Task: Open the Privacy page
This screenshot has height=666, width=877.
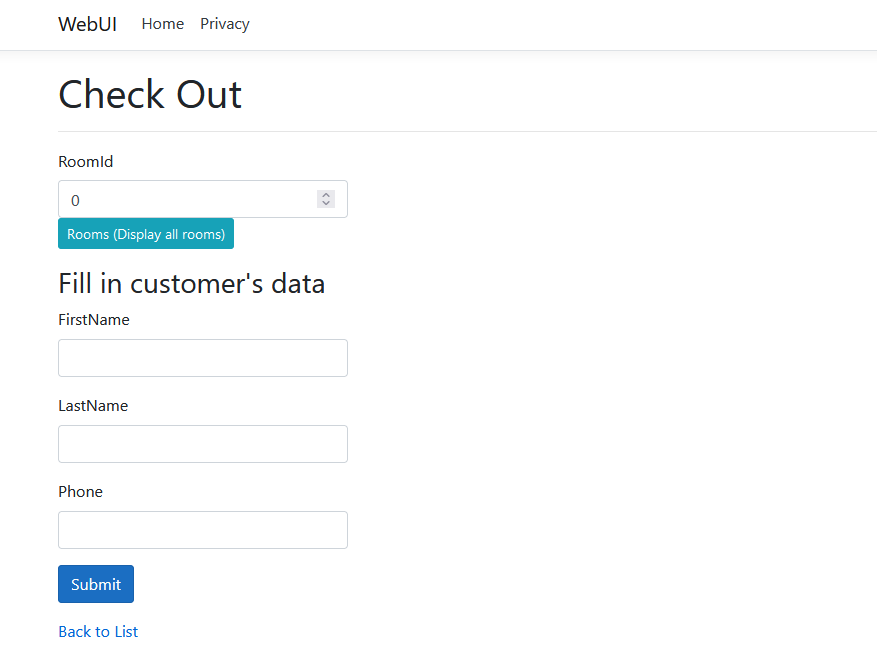Action: point(224,23)
